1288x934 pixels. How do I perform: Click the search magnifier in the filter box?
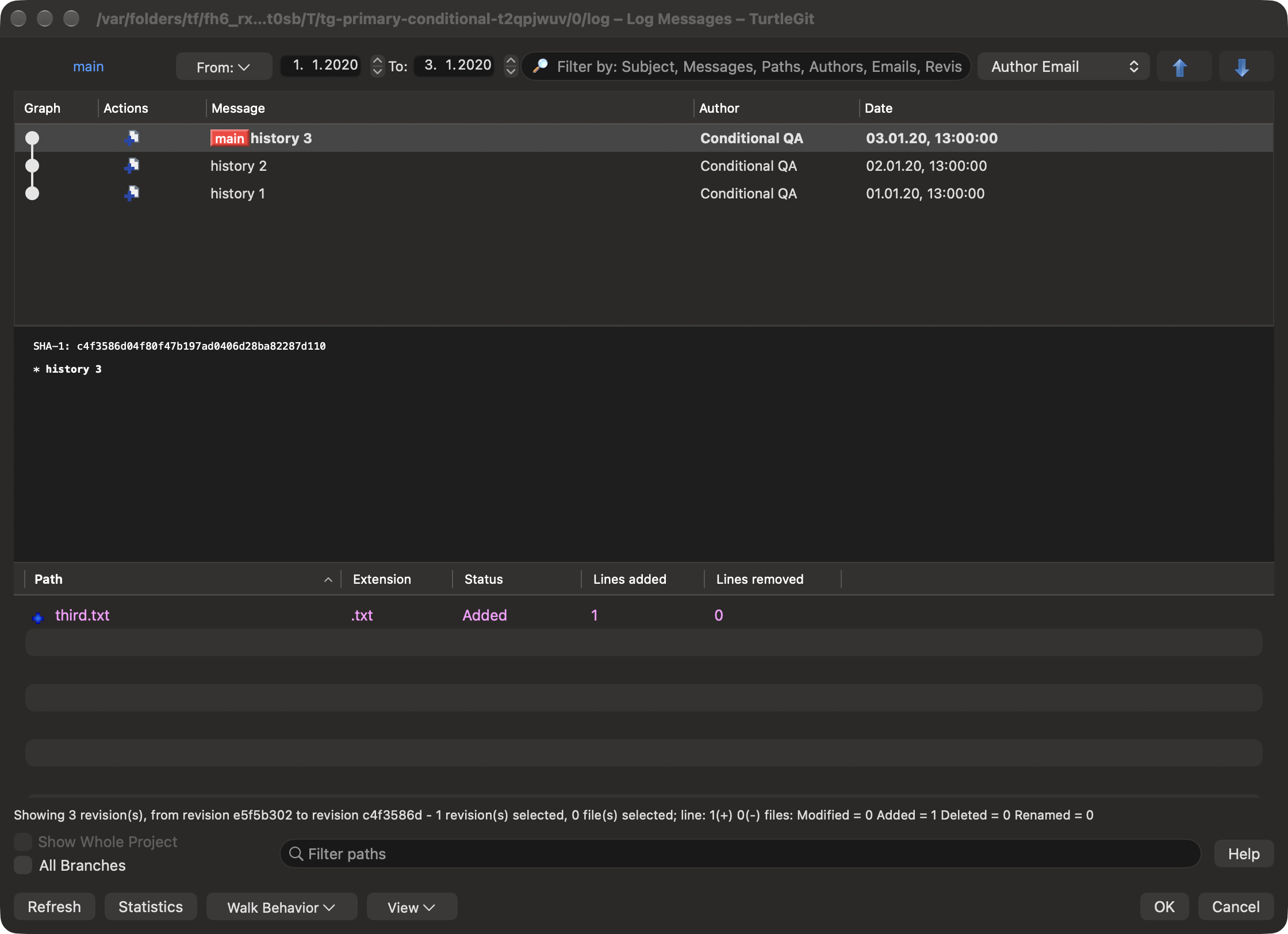540,66
